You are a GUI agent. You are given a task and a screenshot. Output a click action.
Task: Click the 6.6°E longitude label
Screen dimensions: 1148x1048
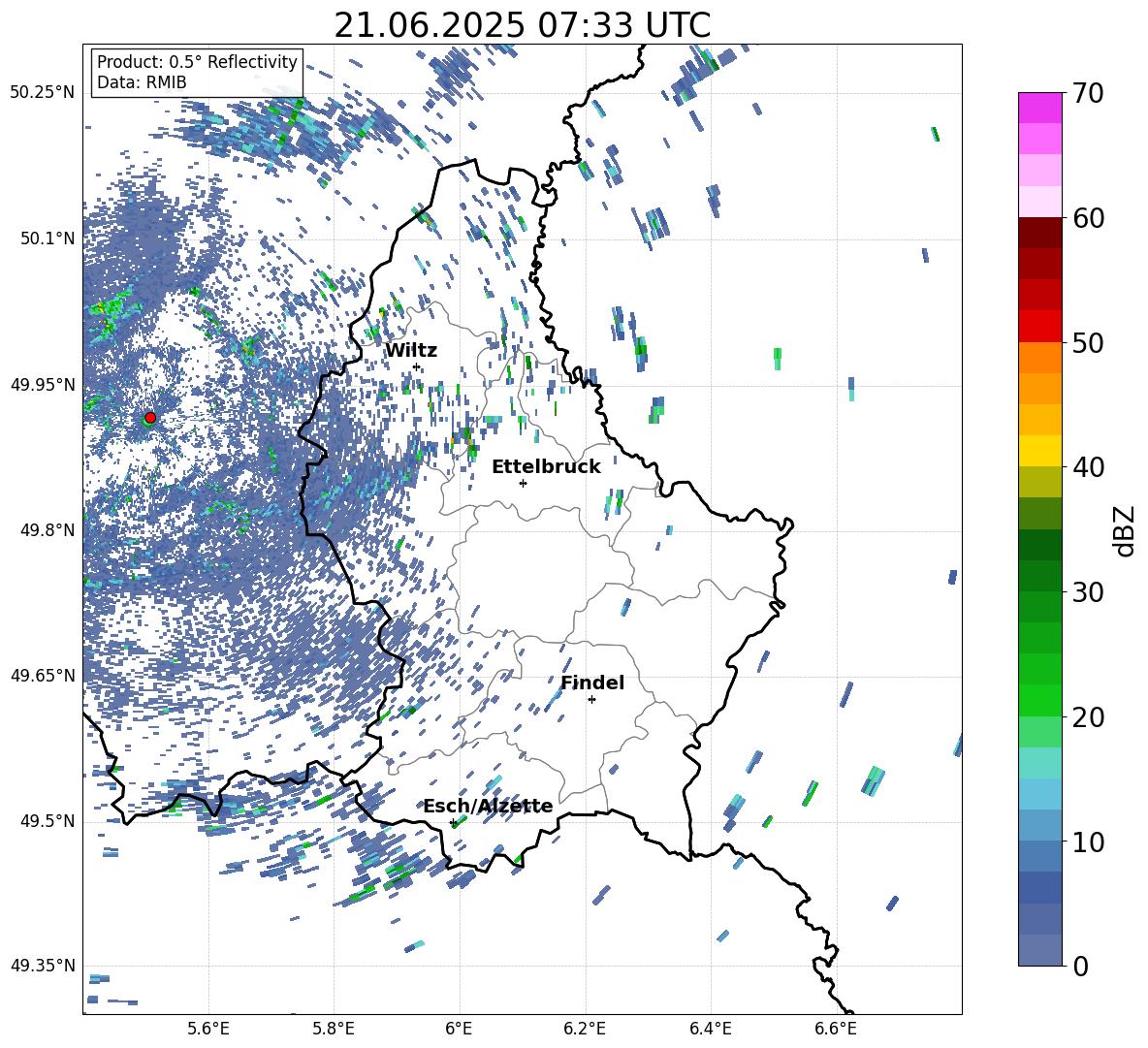point(836,1029)
